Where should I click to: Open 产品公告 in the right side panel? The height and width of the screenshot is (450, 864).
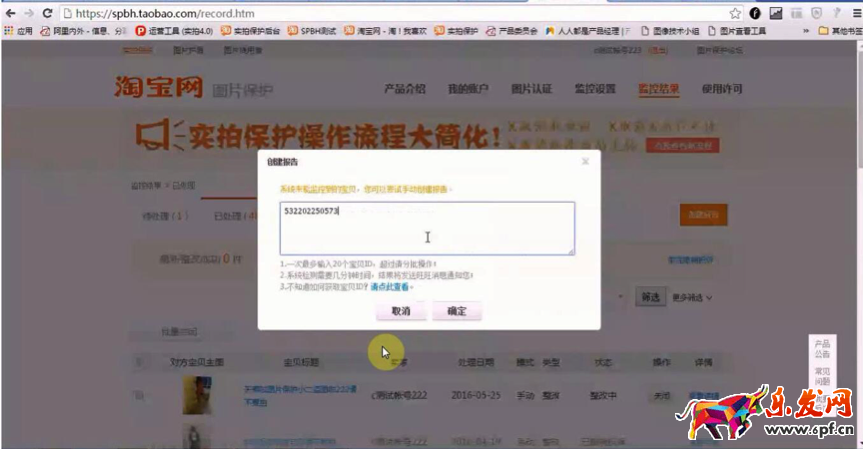tap(822, 349)
